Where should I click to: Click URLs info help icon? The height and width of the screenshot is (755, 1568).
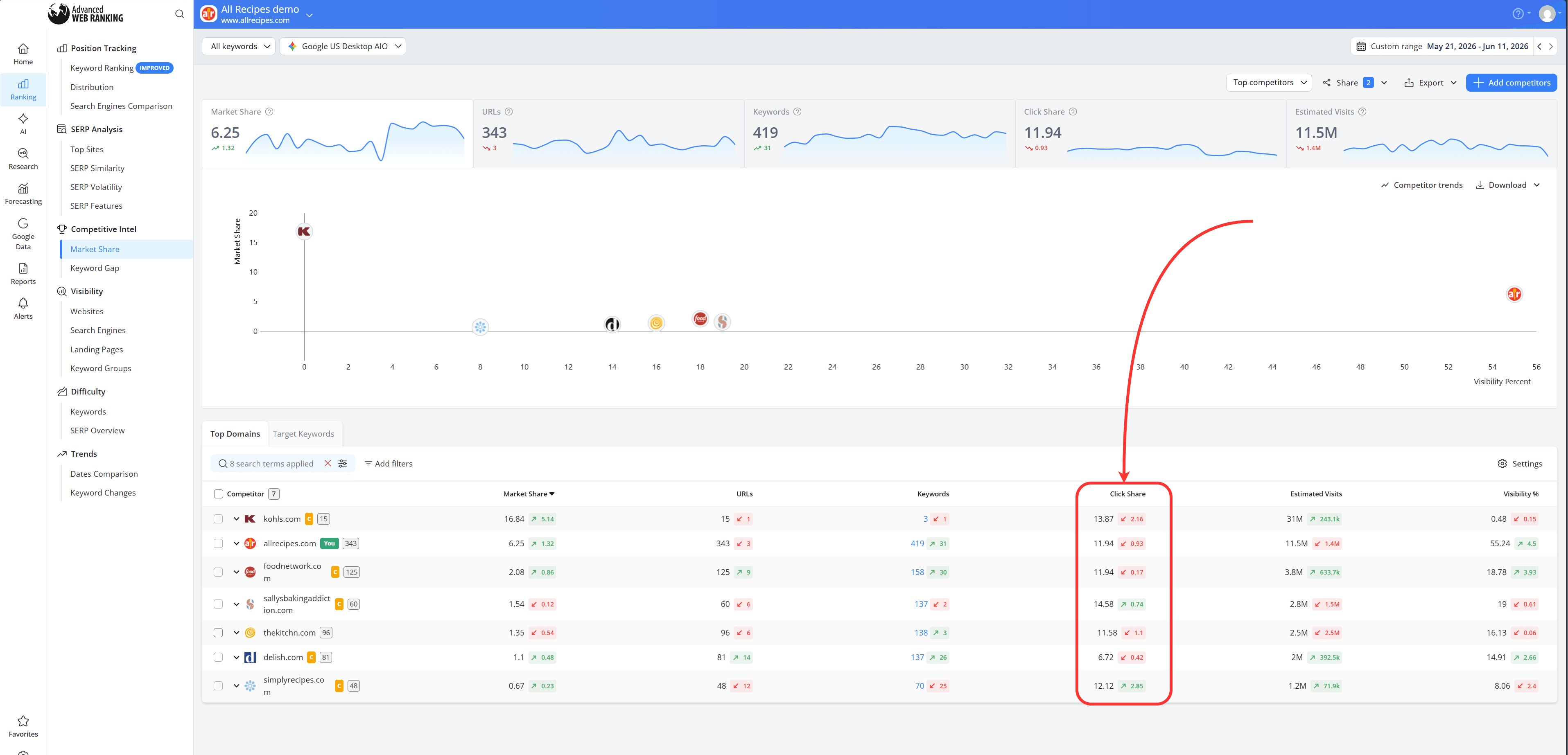(x=509, y=111)
